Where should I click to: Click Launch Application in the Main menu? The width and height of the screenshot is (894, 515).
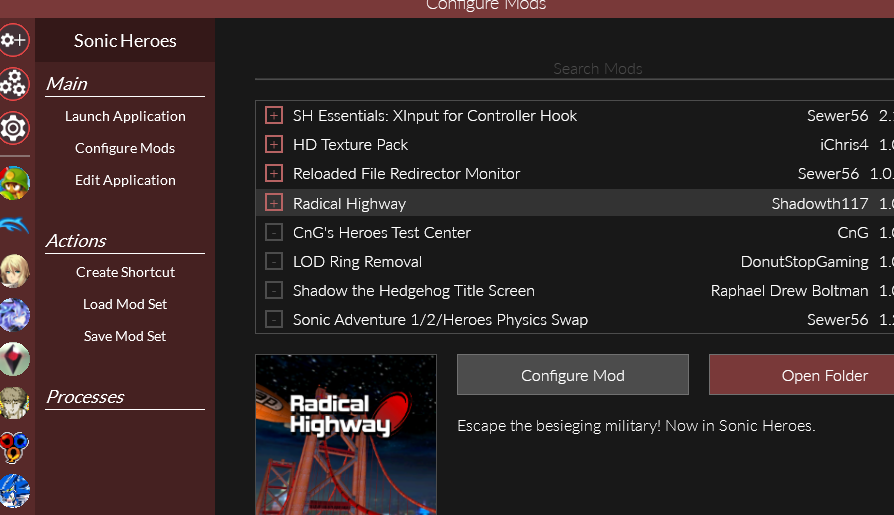[x=125, y=116]
